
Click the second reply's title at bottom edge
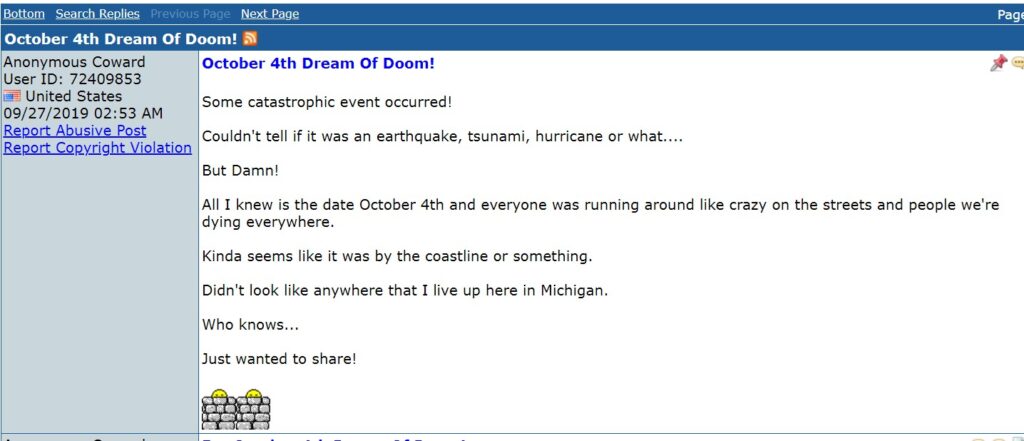[x=336, y=438]
